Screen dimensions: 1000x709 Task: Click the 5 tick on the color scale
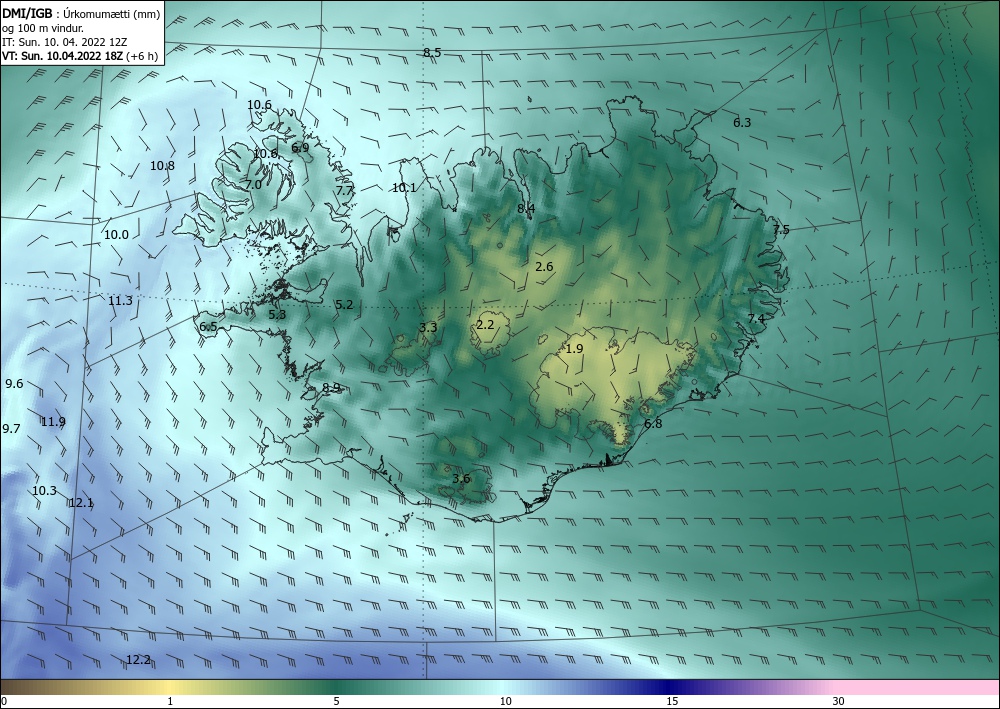tap(336, 702)
